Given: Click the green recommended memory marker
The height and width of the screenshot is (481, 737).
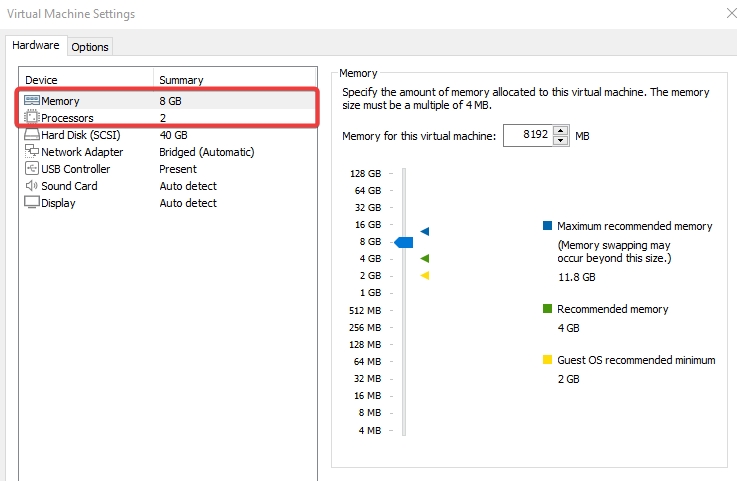Looking at the screenshot, I should click(425, 258).
